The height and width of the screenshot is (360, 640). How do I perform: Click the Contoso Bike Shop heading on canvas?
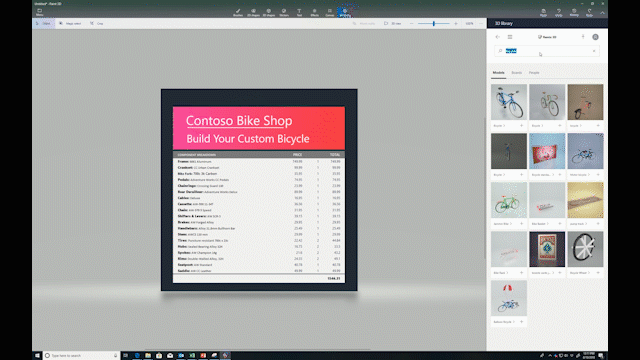(239, 121)
